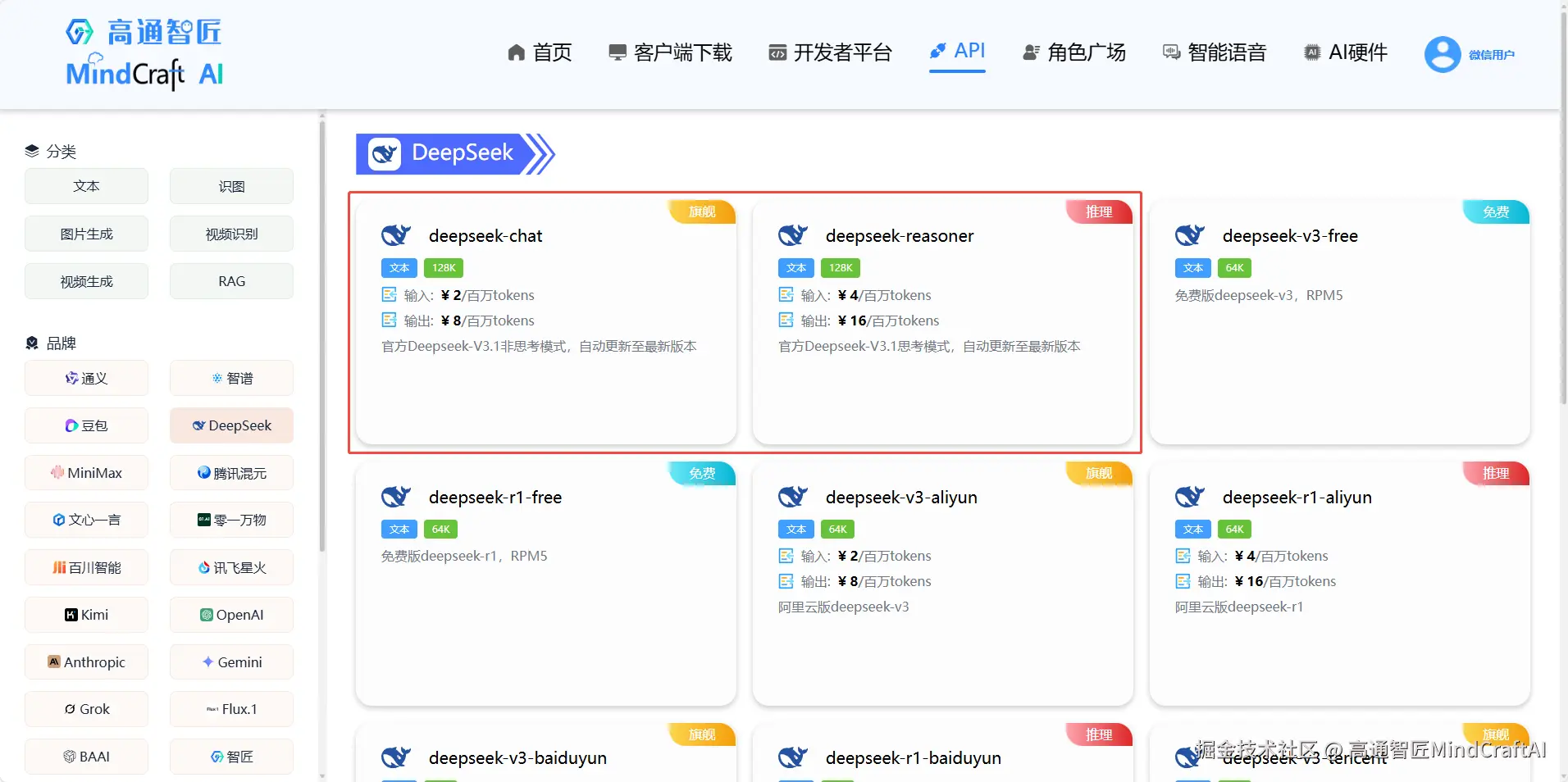Select OpenAI brand filter
This screenshot has width=1568, height=782.
[x=231, y=615]
